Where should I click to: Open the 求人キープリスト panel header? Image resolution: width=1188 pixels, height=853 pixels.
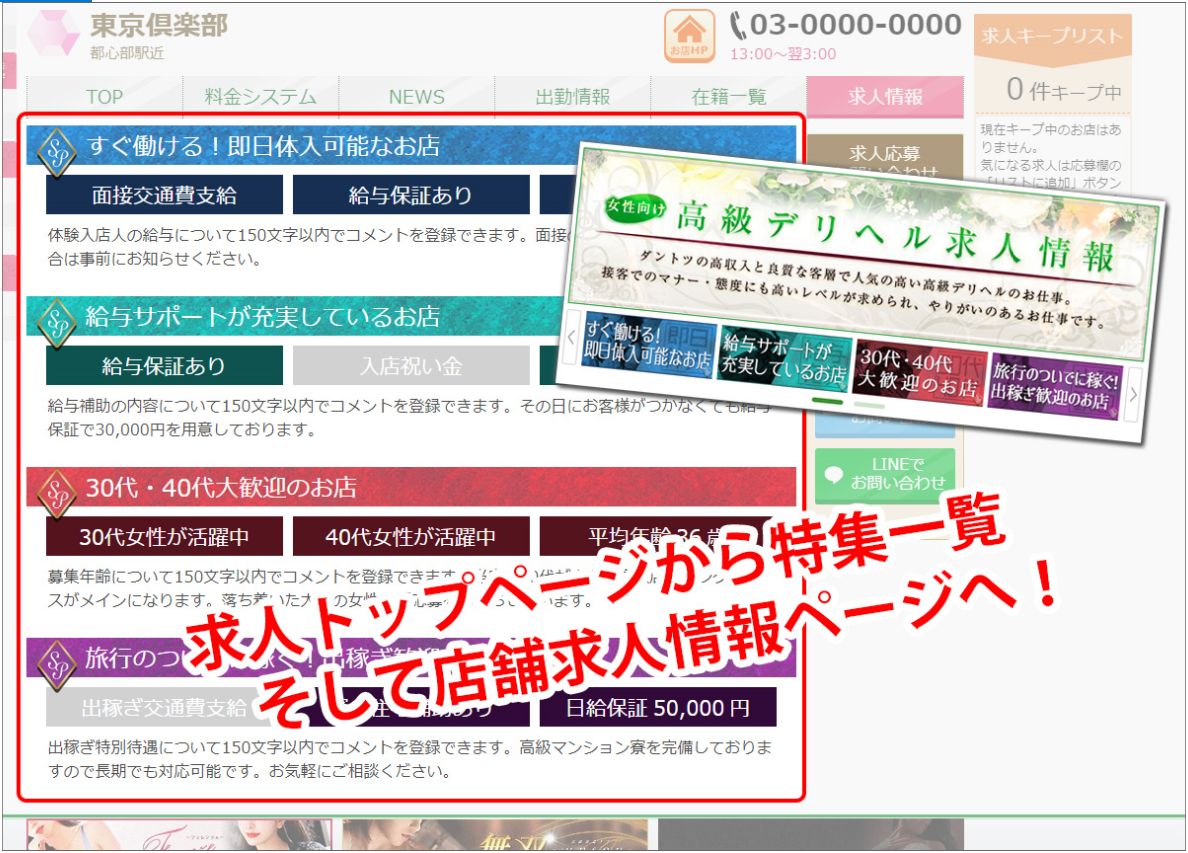[x=1052, y=36]
